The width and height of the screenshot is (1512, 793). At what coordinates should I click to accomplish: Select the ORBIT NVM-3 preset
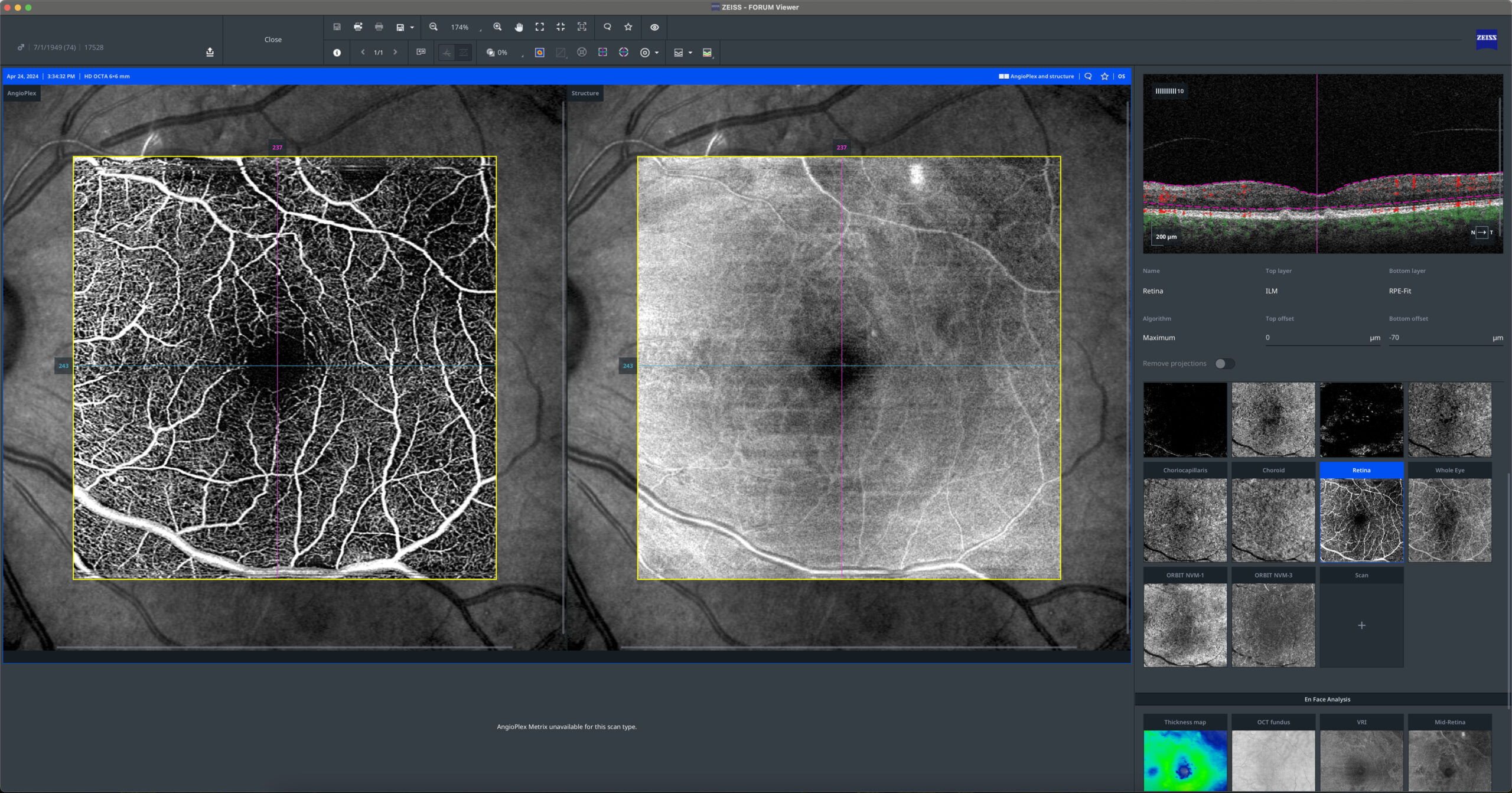pyautogui.click(x=1273, y=617)
